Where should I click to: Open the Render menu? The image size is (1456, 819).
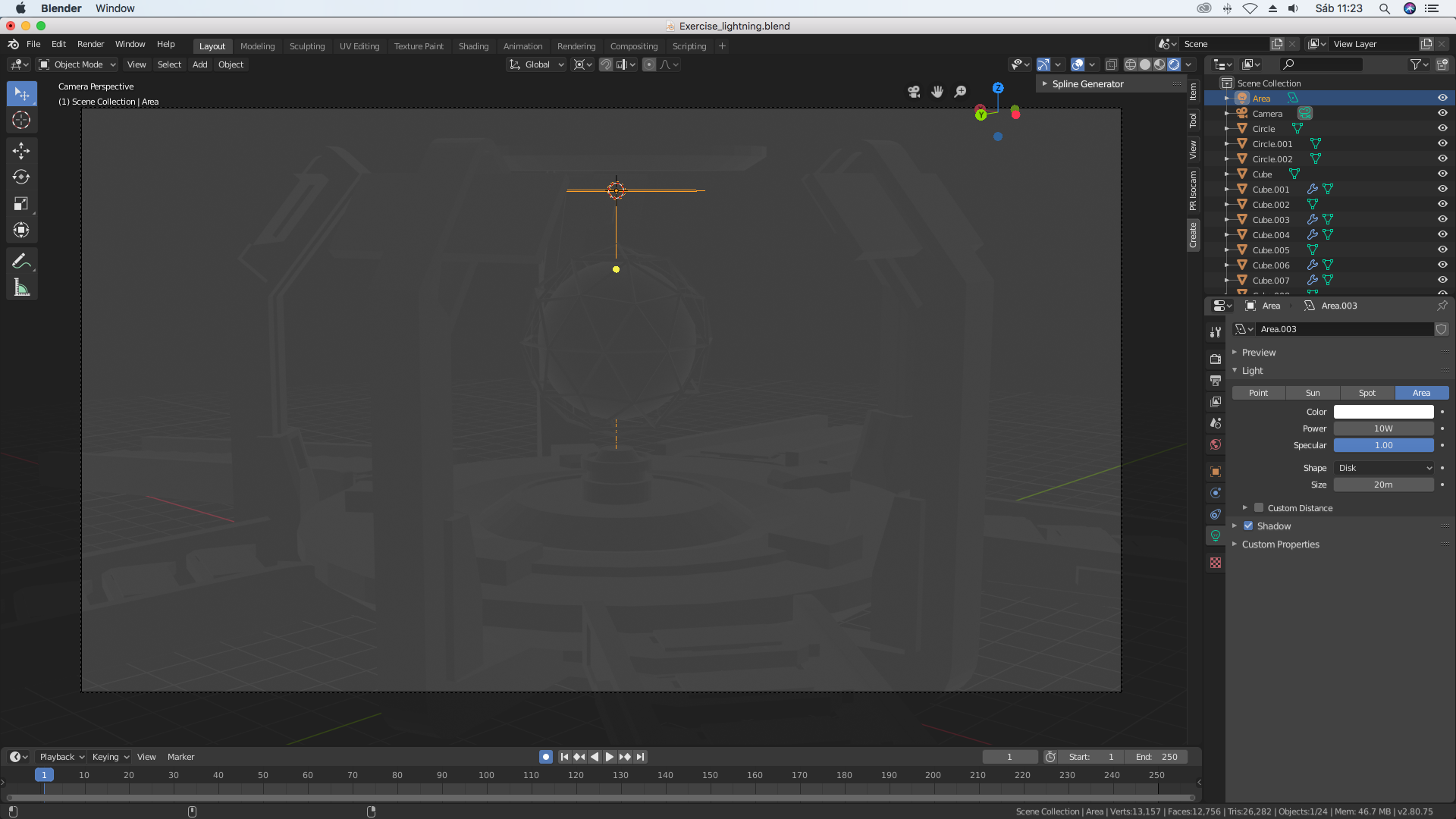(90, 44)
